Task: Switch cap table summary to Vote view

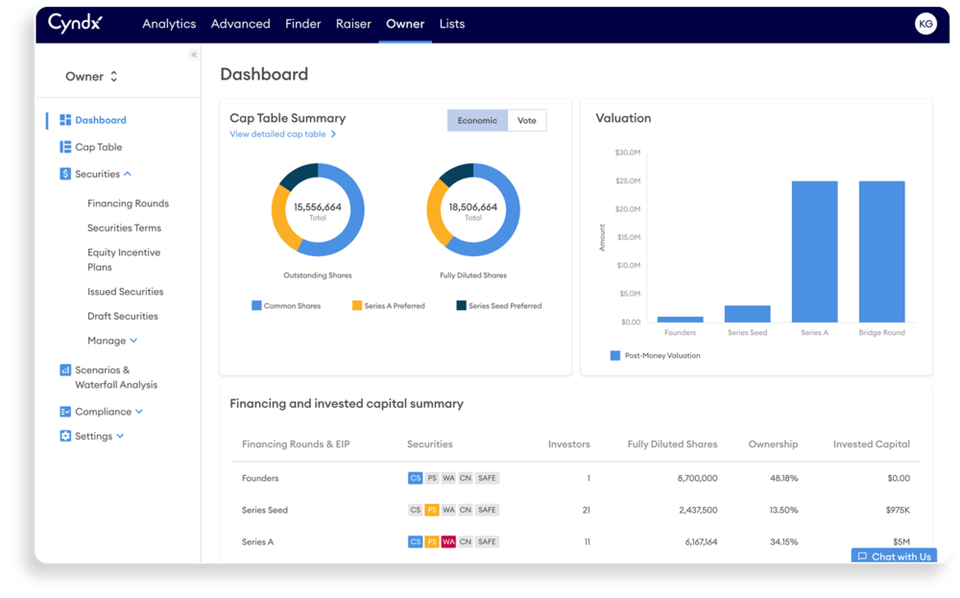Action: 527,121
